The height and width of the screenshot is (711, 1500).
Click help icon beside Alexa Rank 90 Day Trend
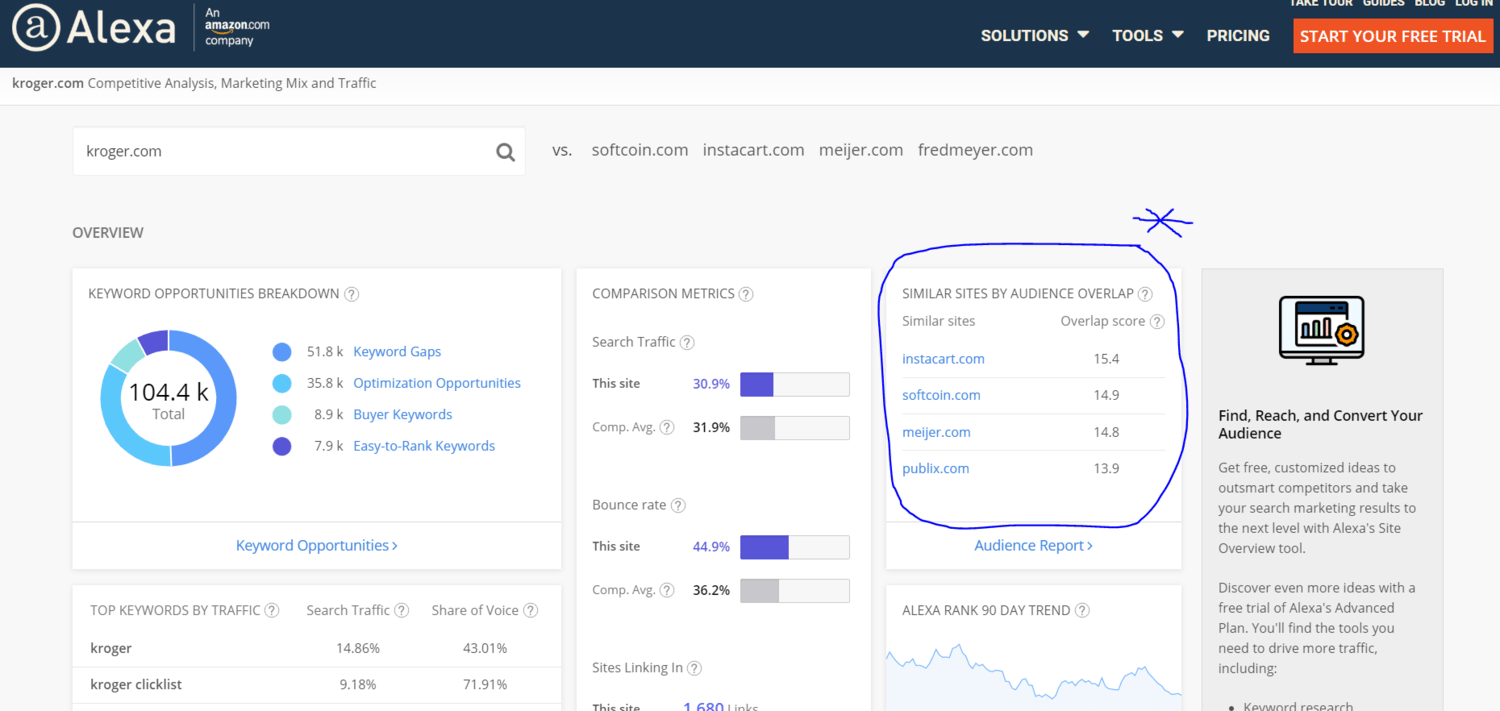click(1082, 610)
